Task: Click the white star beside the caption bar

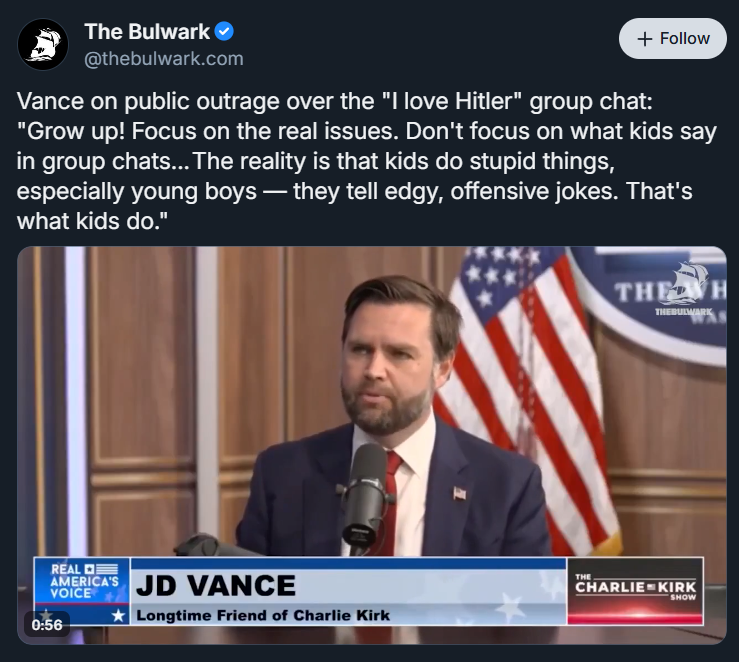Action: tap(119, 615)
